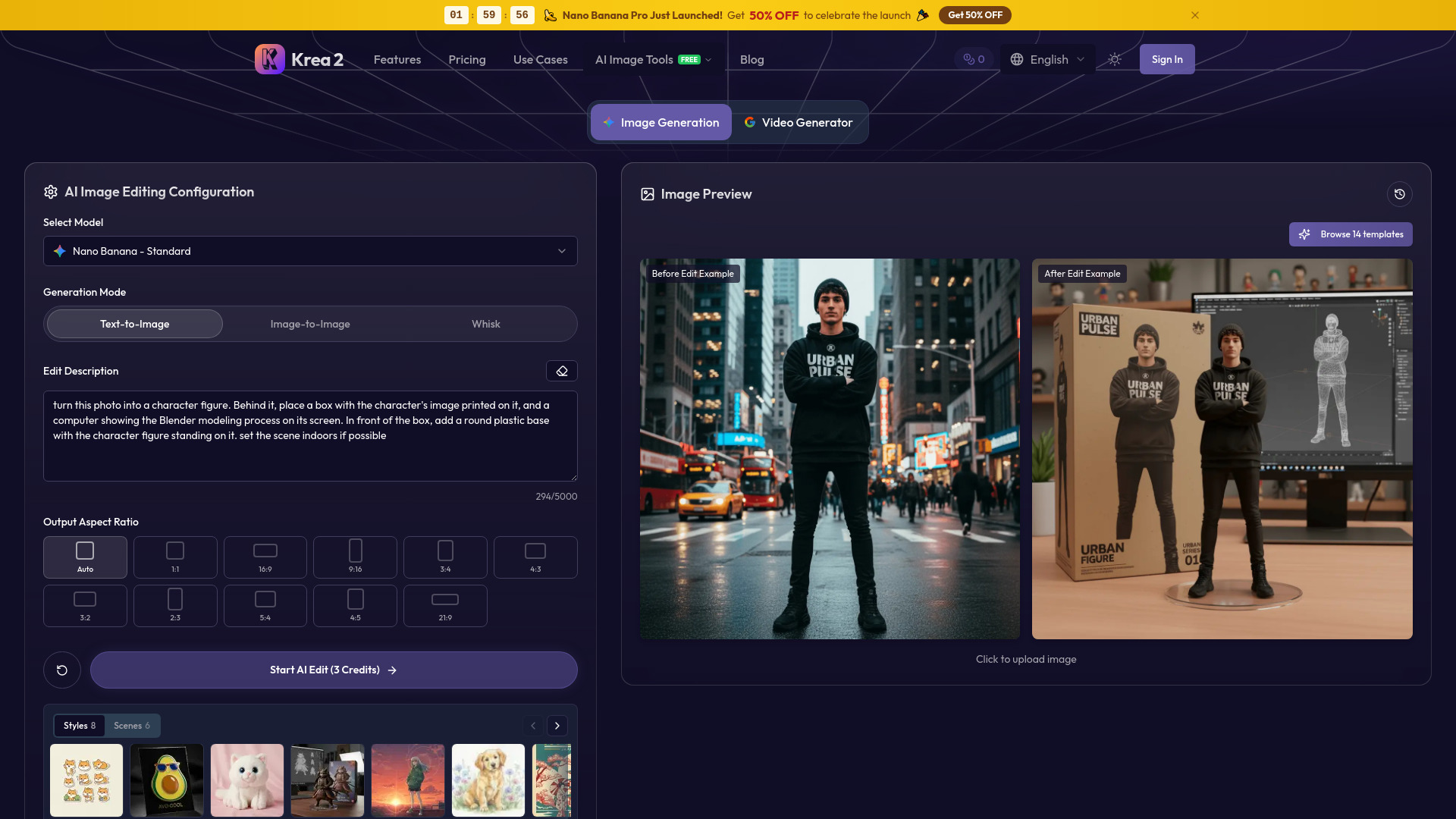Open the Use Cases link
This screenshot has width=1456, height=819.
pos(541,59)
